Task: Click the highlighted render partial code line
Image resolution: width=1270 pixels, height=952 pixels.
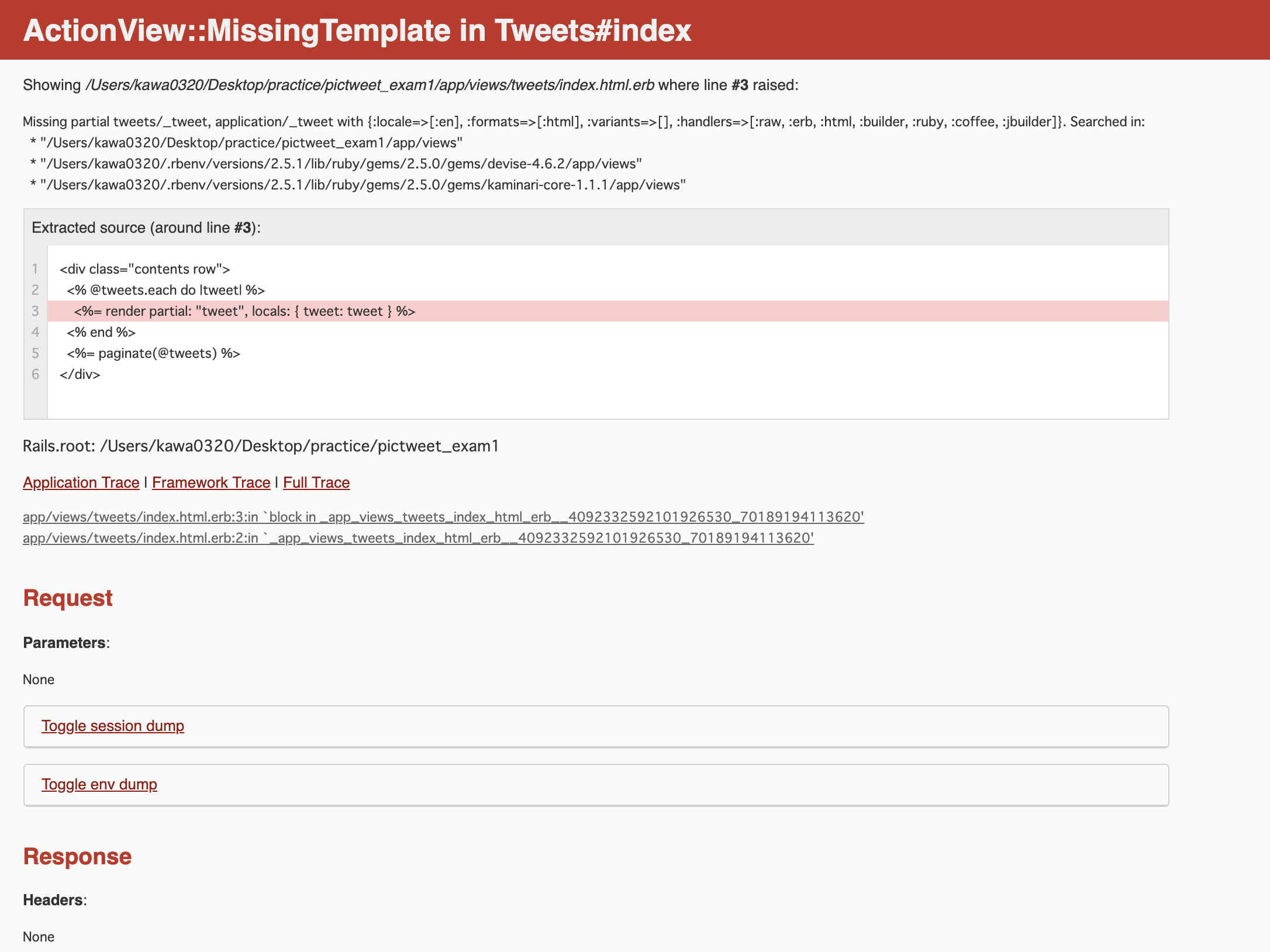Action: [x=244, y=311]
